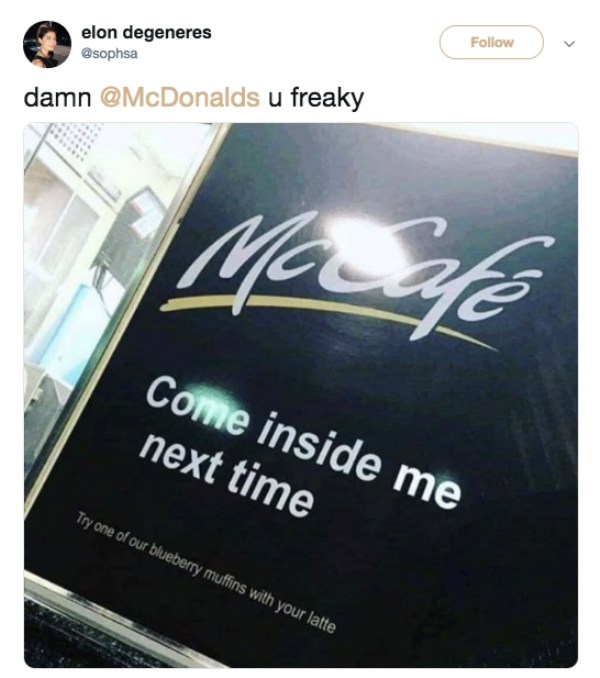
Task: Click the gold swoosh under McCafé
Action: 329,316
